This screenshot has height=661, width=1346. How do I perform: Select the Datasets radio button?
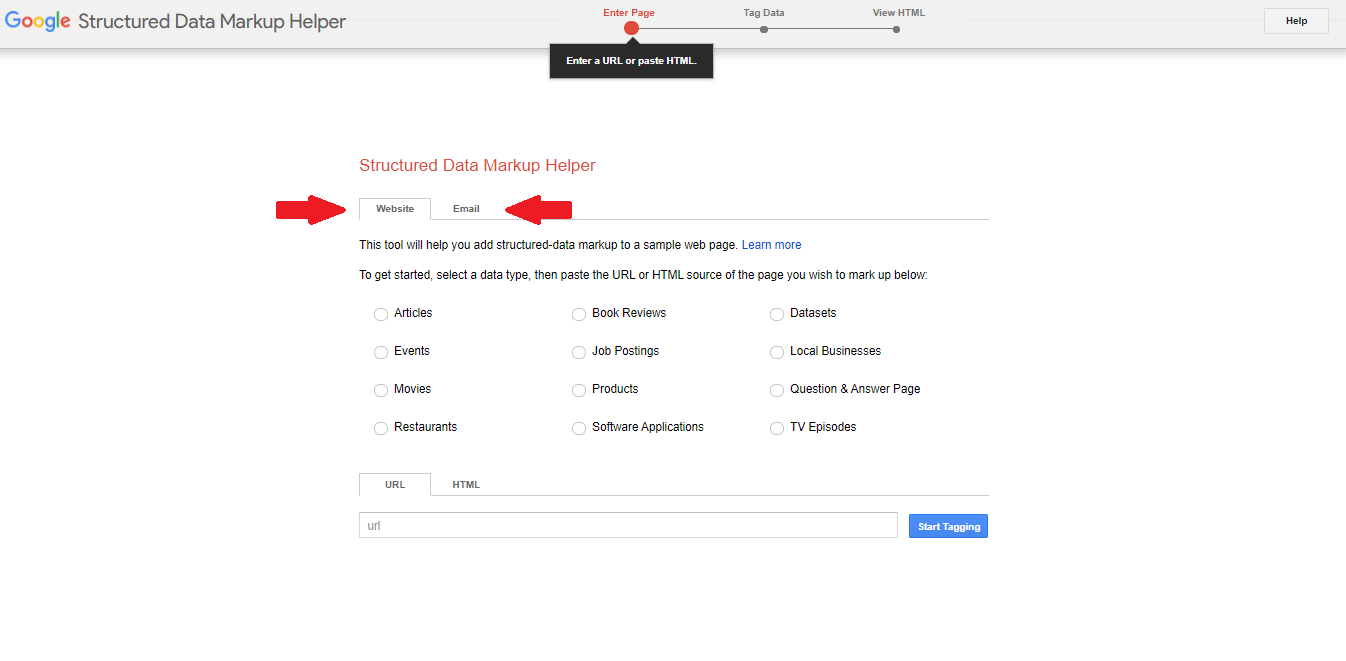[x=777, y=314]
